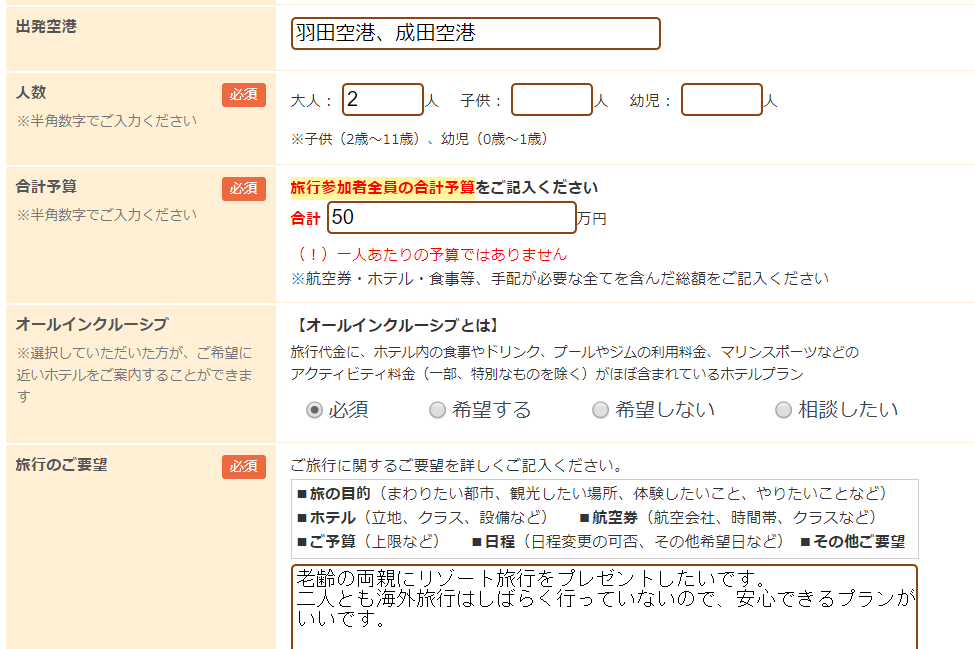The width and height of the screenshot is (975, 649).
Task: Click the 合計 budget field containing 50
Action: click(x=452, y=218)
